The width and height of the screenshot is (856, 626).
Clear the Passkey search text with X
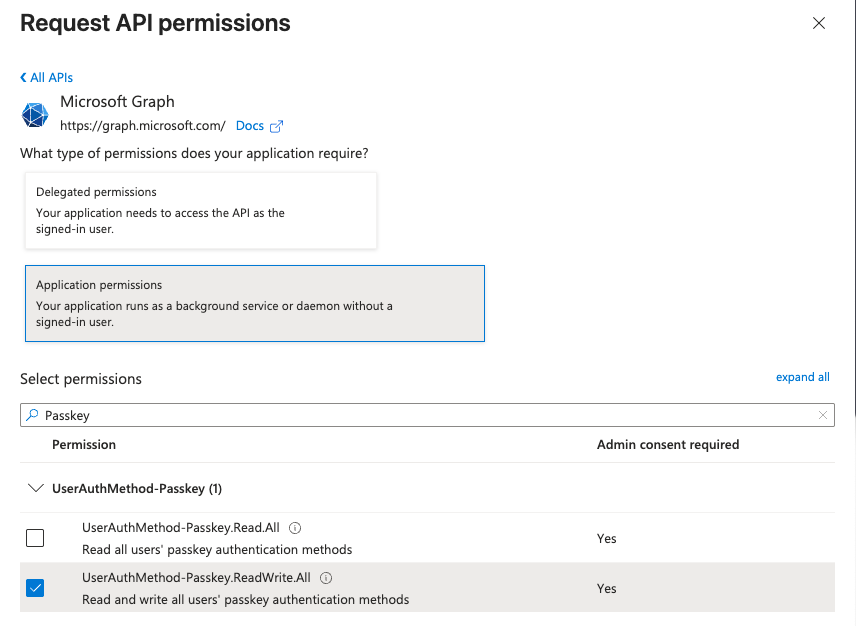(822, 415)
